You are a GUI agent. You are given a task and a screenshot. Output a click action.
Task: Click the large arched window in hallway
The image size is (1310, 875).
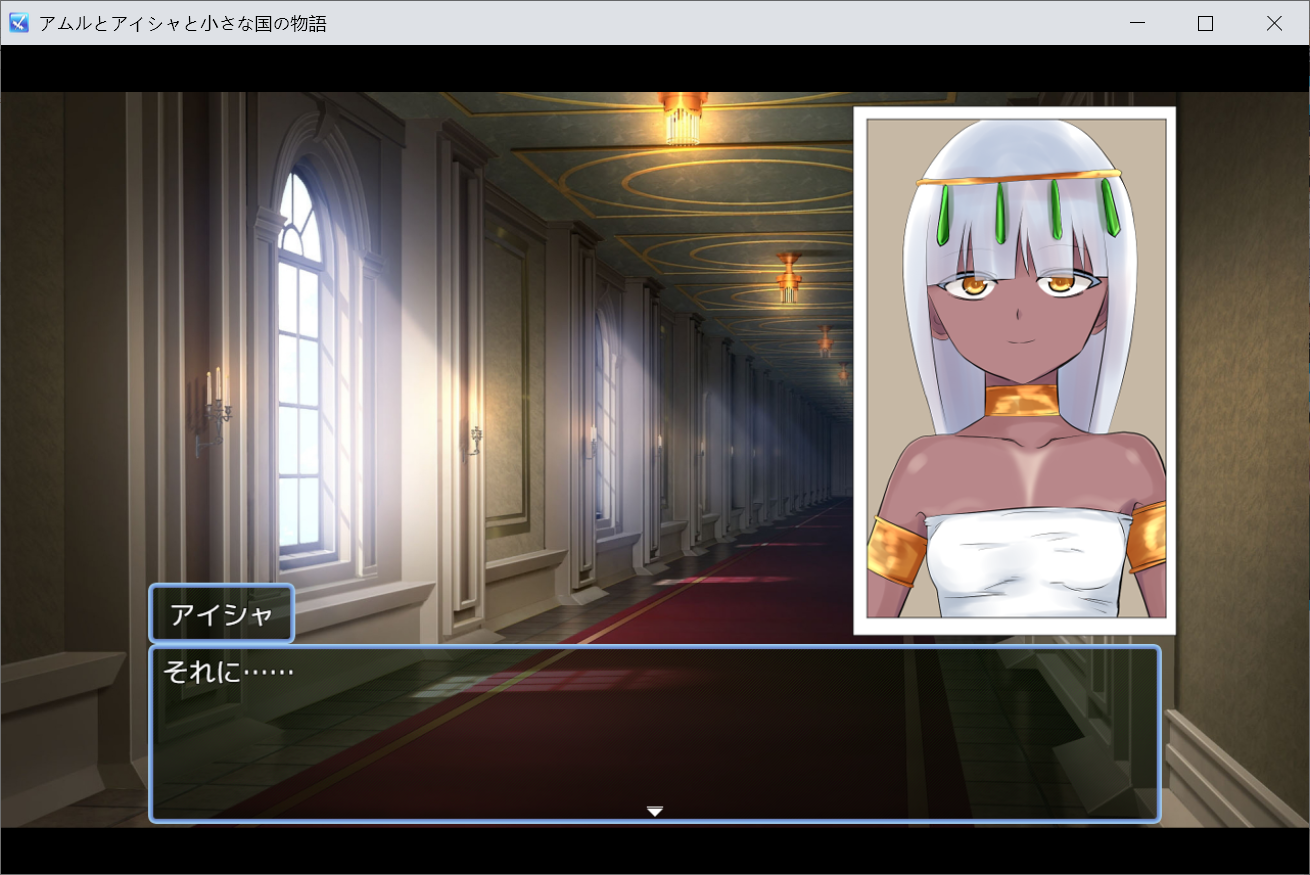[301, 370]
